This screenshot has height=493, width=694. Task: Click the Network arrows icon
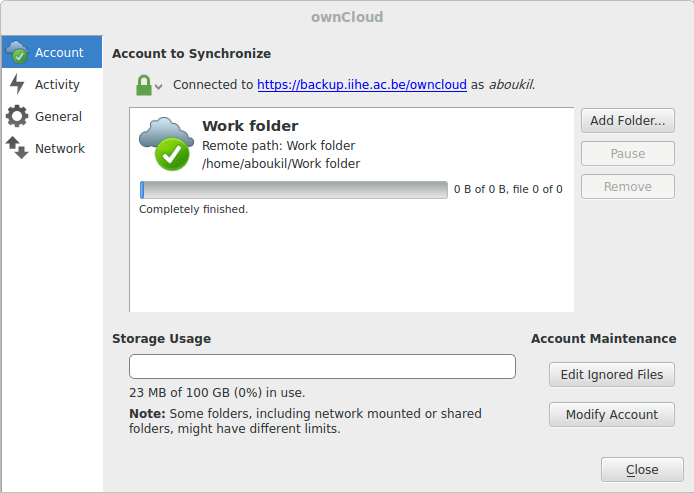pyautogui.click(x=17, y=148)
